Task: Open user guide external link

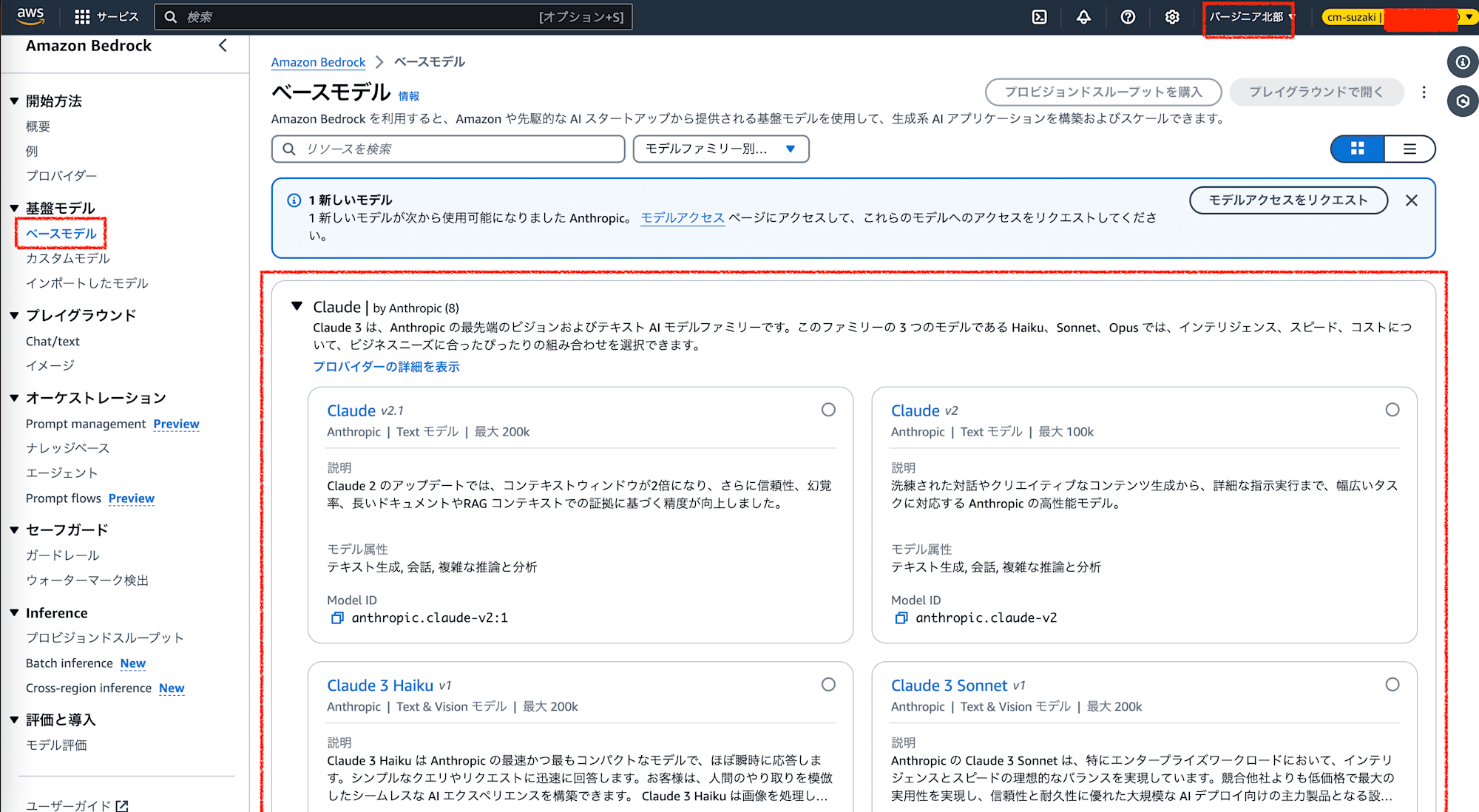Action: pos(77,805)
